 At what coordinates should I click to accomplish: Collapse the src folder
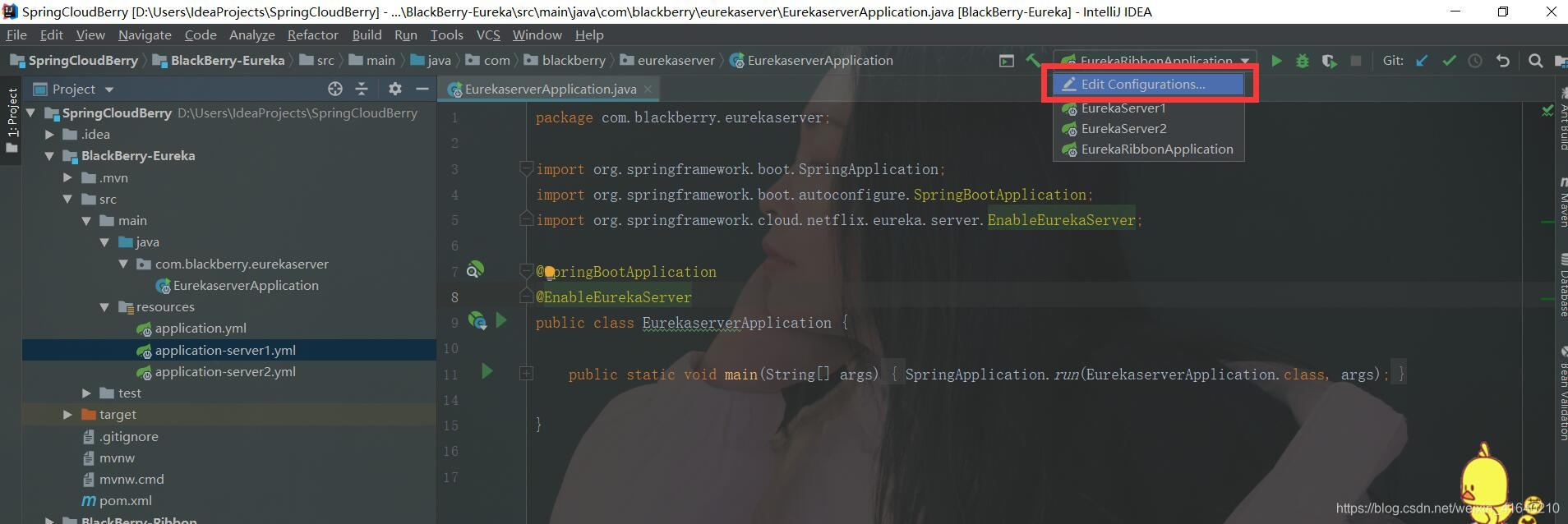[x=68, y=199]
